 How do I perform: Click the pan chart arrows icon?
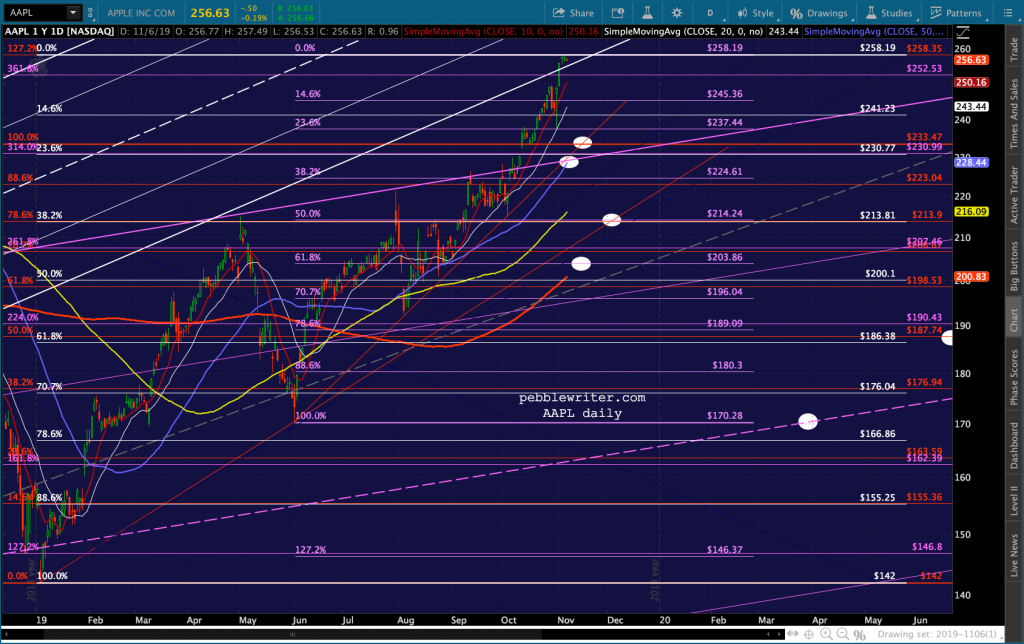click(793, 634)
